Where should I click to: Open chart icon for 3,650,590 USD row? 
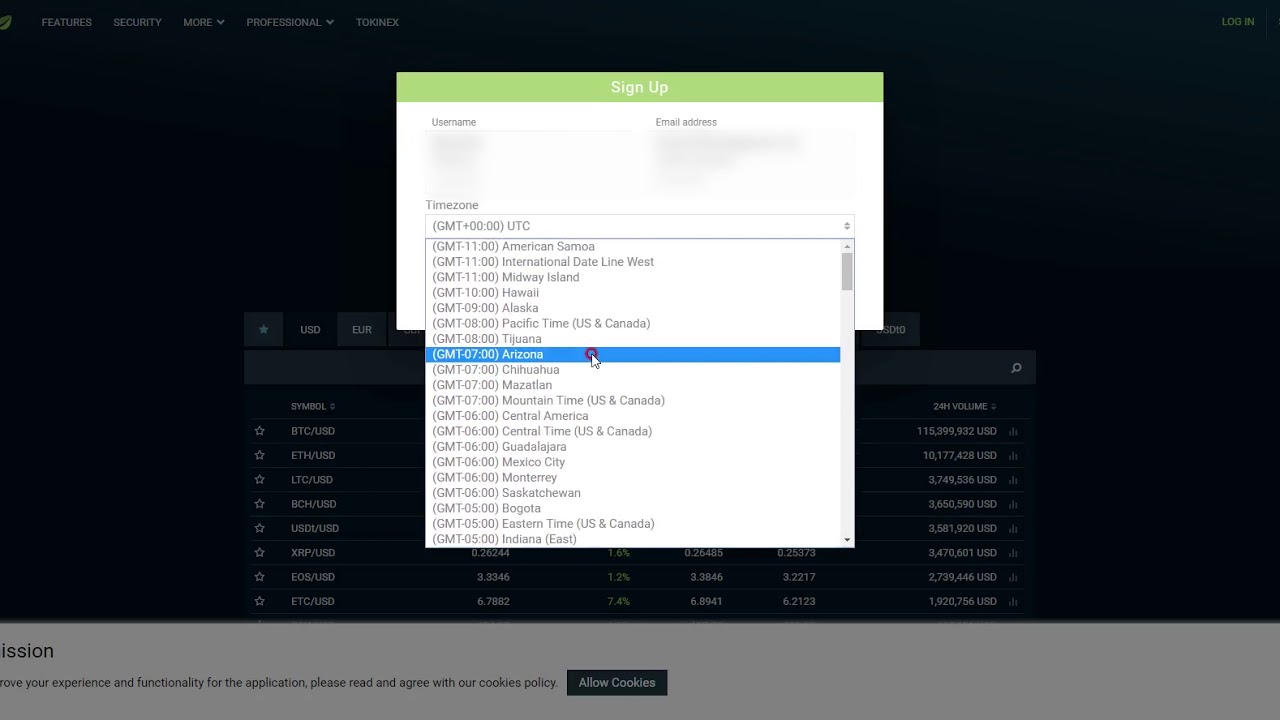point(1013,504)
